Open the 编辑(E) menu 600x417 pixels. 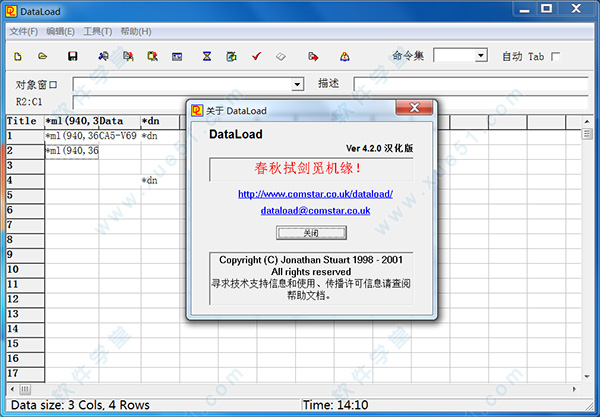coord(60,31)
